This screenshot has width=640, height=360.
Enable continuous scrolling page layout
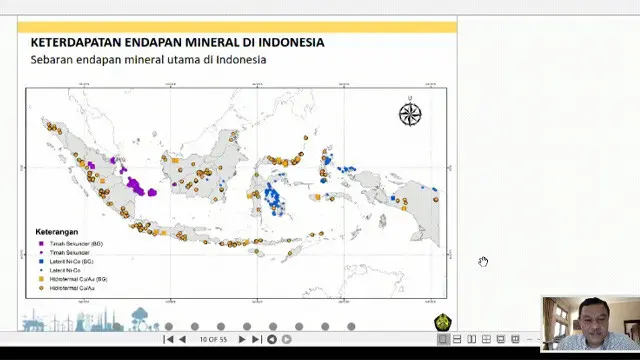click(457, 339)
